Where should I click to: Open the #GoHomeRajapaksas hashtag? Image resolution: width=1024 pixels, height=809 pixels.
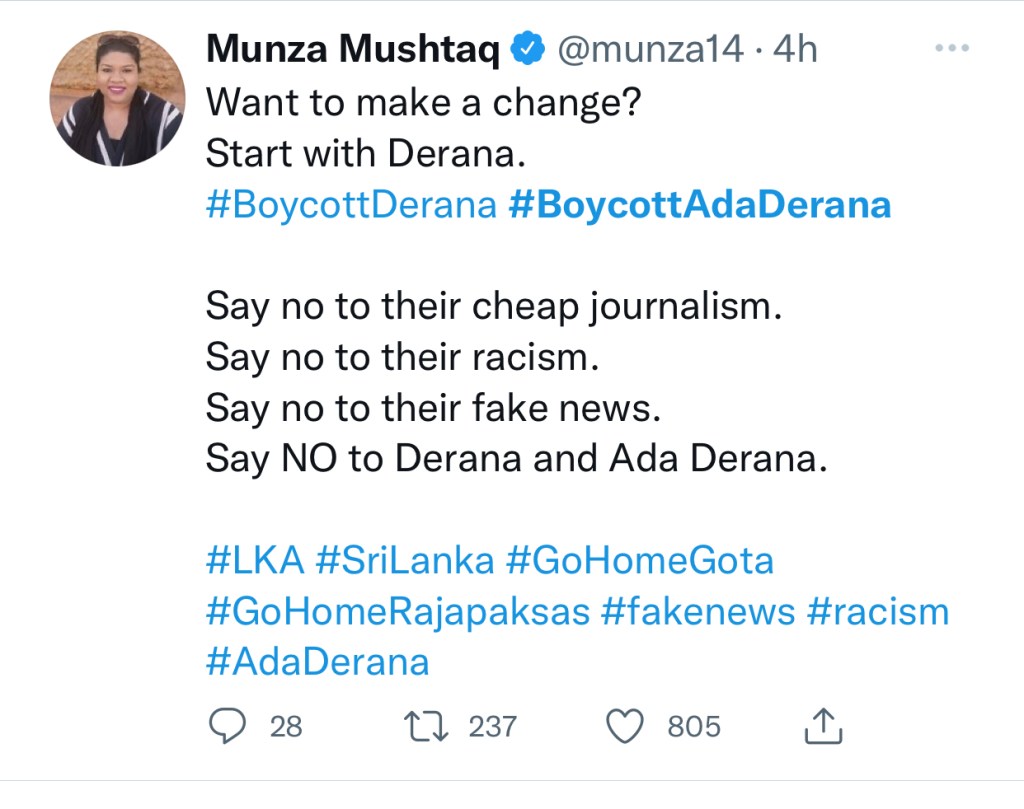pyautogui.click(x=398, y=611)
